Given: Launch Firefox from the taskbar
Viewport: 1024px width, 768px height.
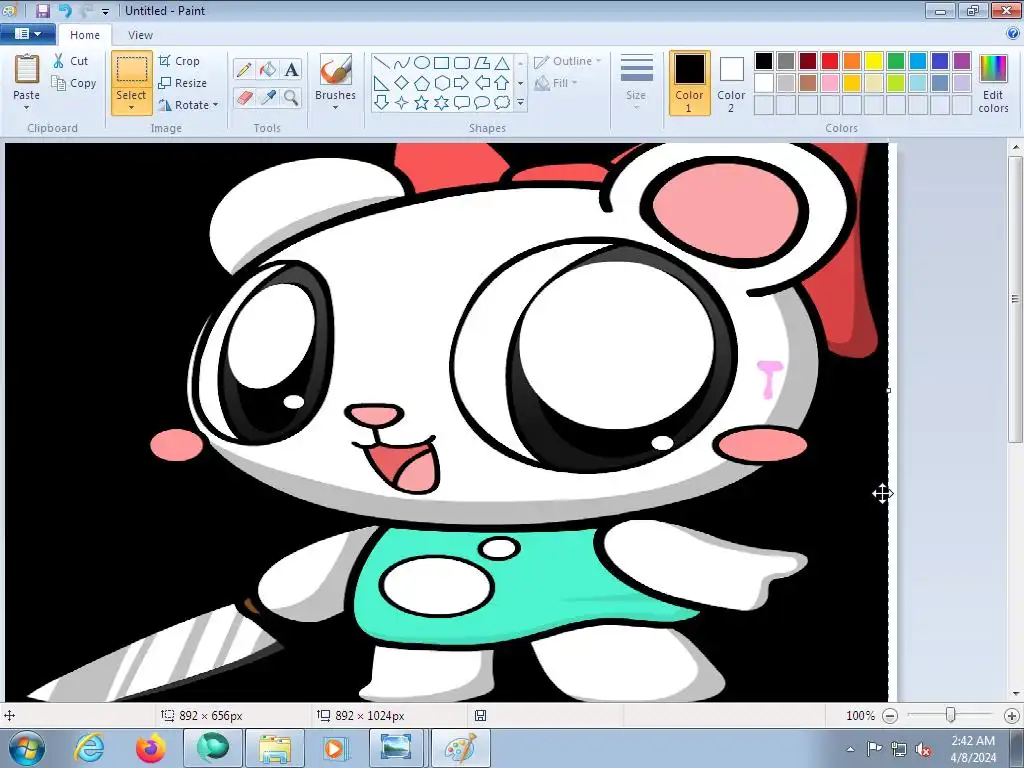Looking at the screenshot, I should tap(151, 748).
